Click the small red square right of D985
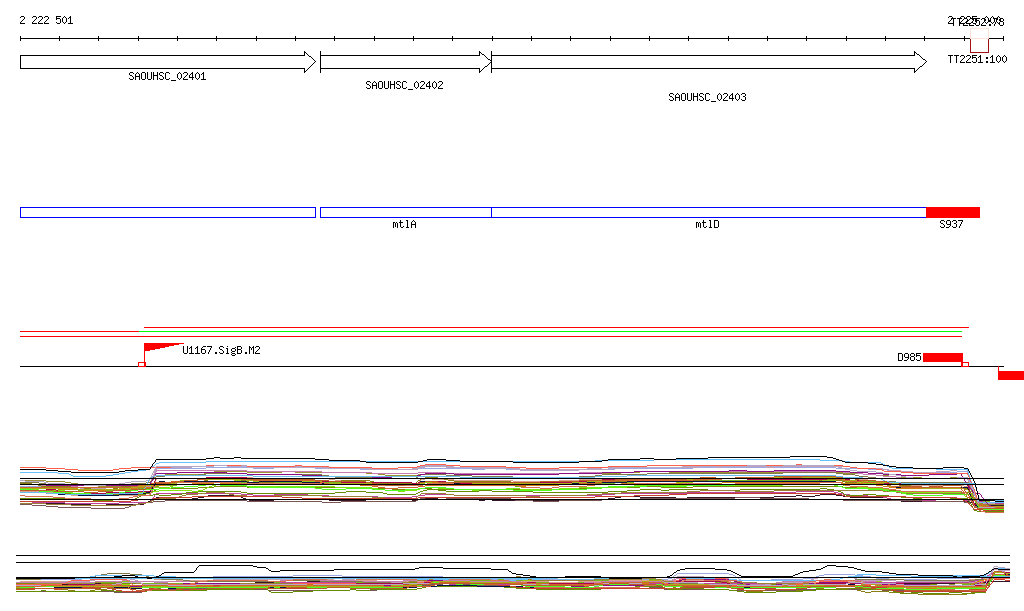Viewport: 1024px width, 611px height. [965, 365]
